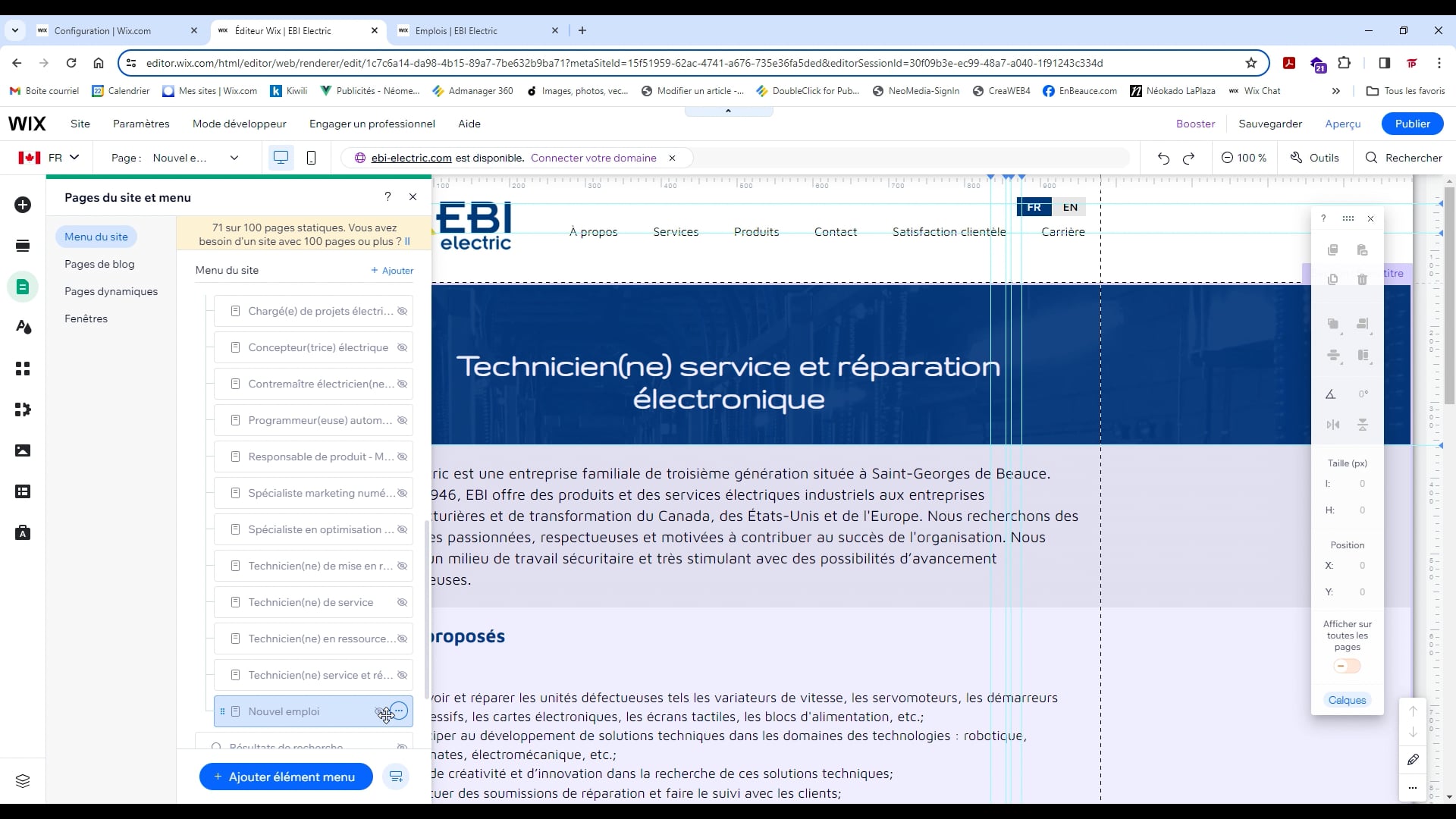This screenshot has width=1456, height=819.
Task: Close the Pages du site et menu panel
Action: pyautogui.click(x=413, y=197)
